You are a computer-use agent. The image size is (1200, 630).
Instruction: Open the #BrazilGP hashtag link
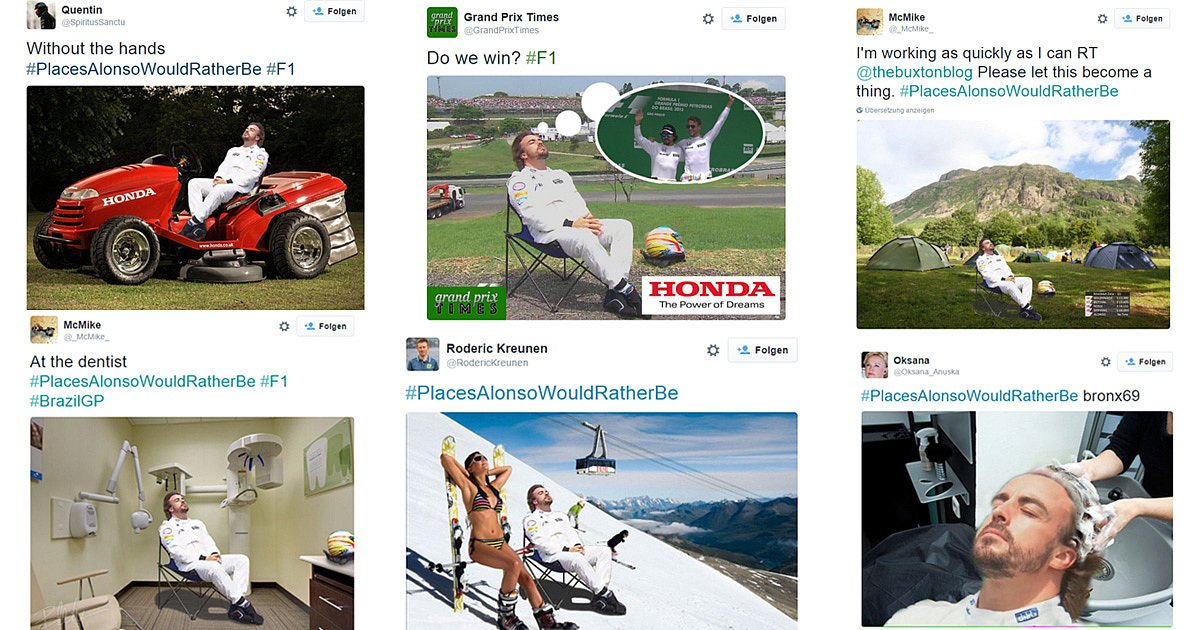click(x=67, y=401)
